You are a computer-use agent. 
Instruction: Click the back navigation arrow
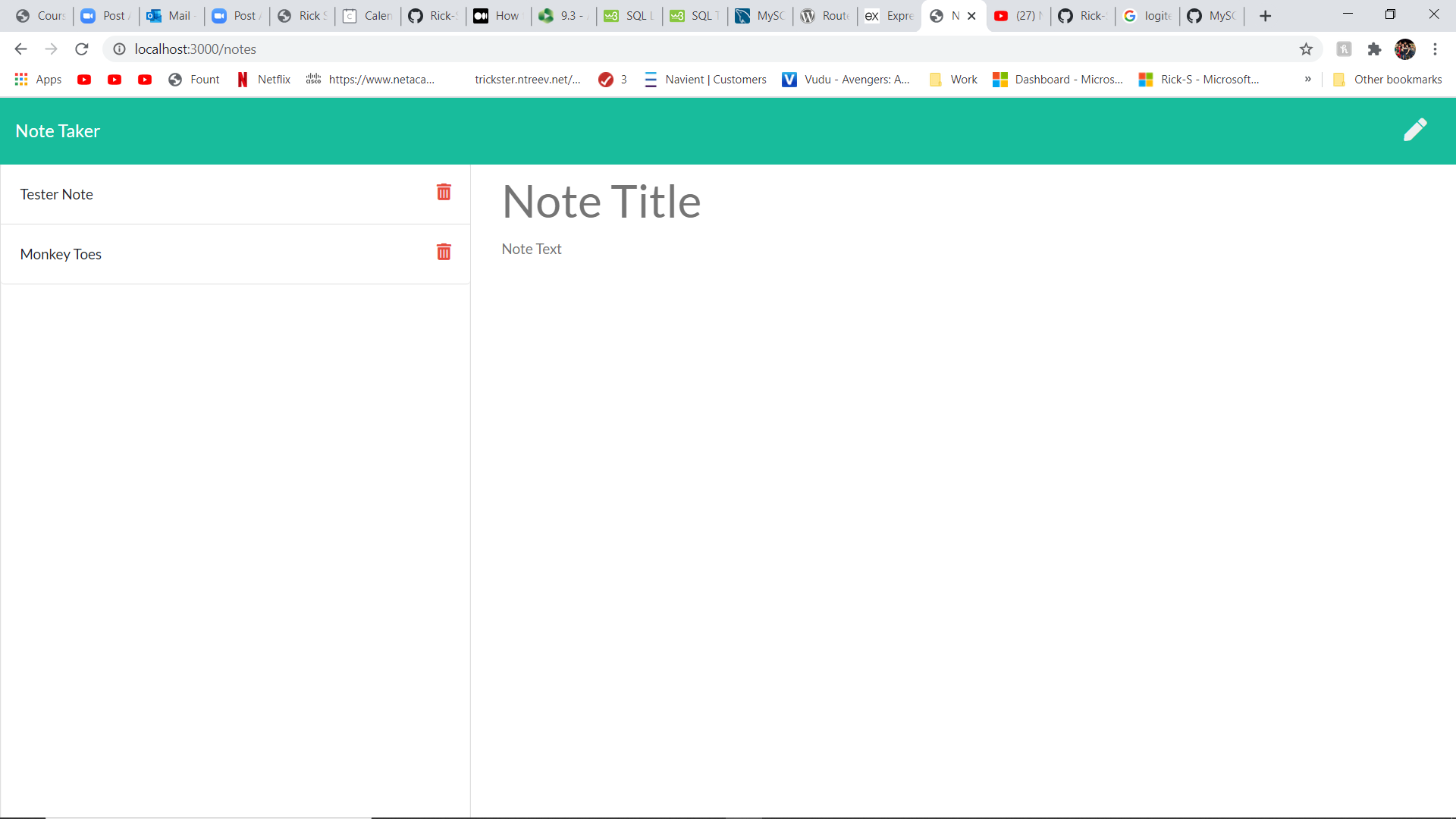tap(20, 49)
